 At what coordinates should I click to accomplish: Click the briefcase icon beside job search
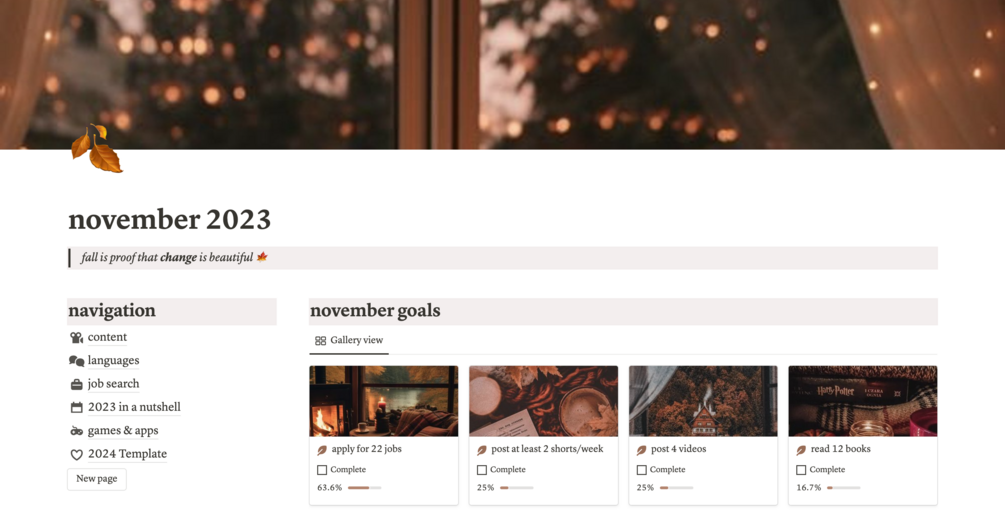[76, 385]
